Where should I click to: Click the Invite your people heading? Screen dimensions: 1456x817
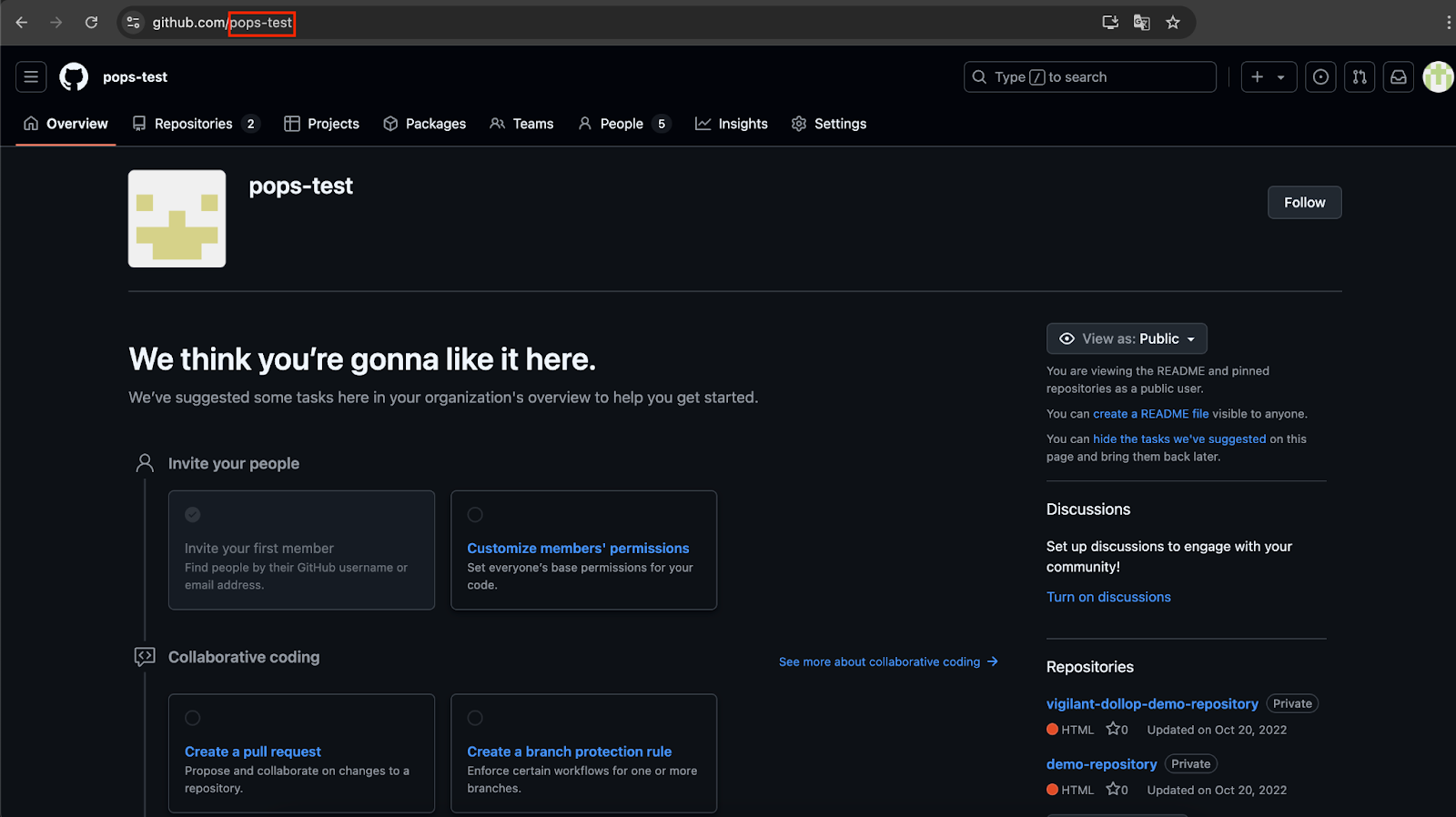pyautogui.click(x=234, y=463)
